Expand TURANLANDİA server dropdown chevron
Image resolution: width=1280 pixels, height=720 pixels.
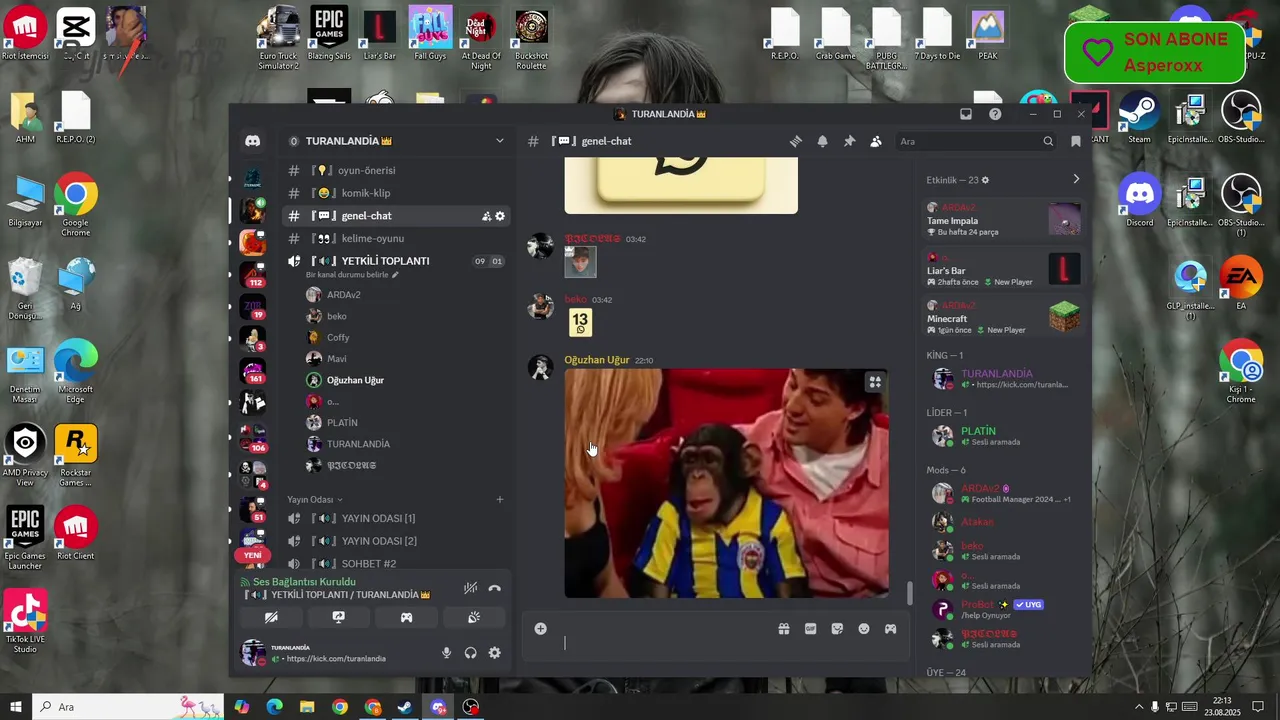(500, 141)
